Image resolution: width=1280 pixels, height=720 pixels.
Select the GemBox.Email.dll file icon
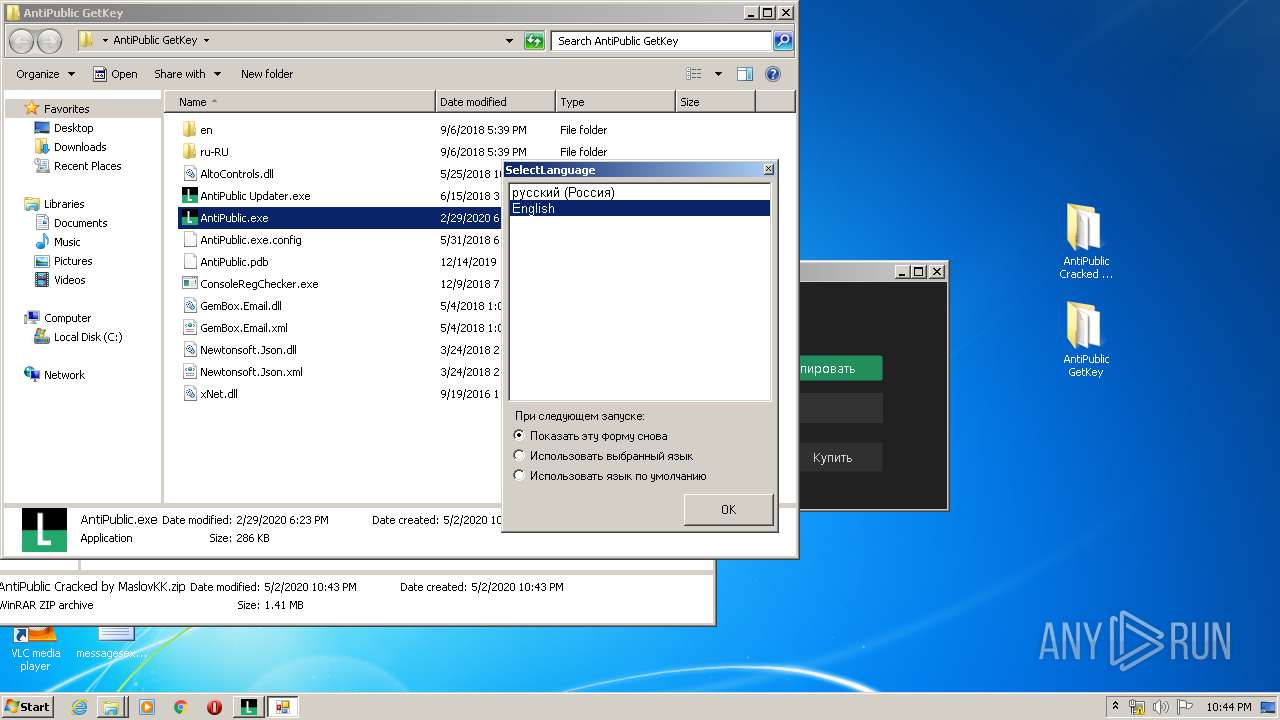pos(190,306)
